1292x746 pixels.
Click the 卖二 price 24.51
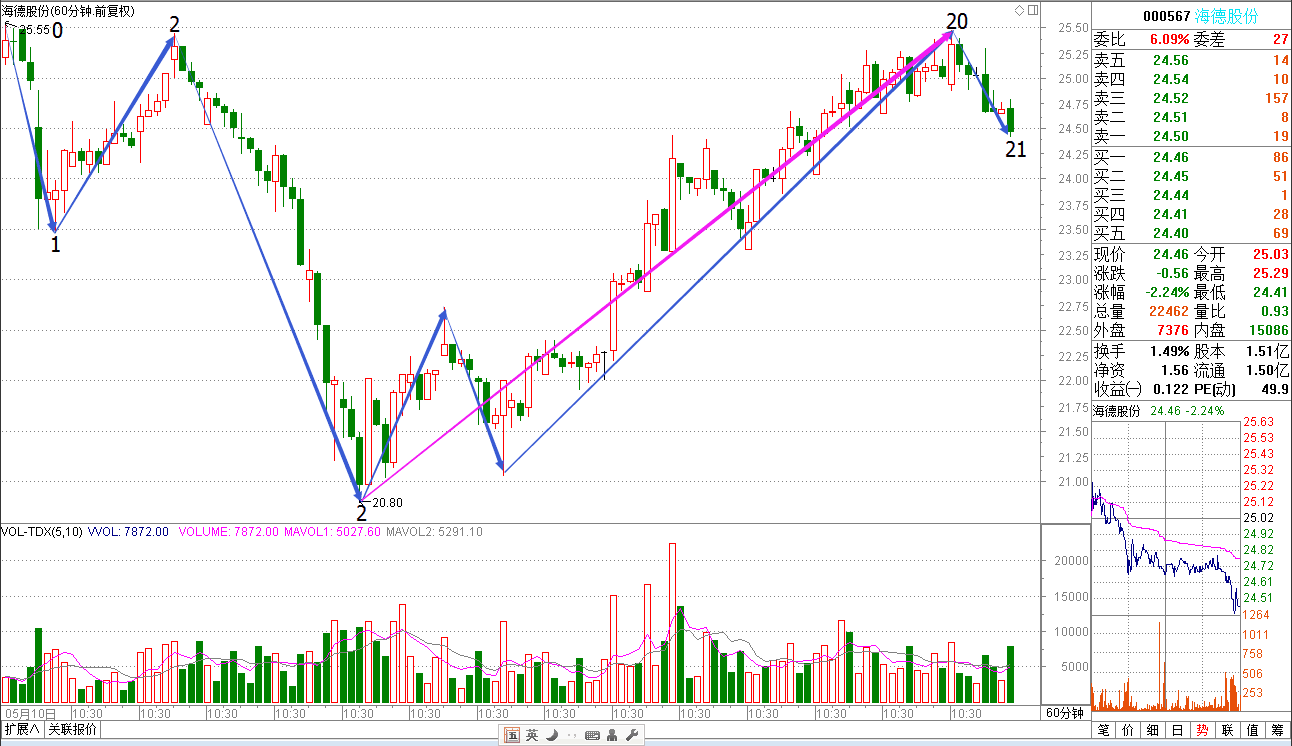(x=1170, y=117)
